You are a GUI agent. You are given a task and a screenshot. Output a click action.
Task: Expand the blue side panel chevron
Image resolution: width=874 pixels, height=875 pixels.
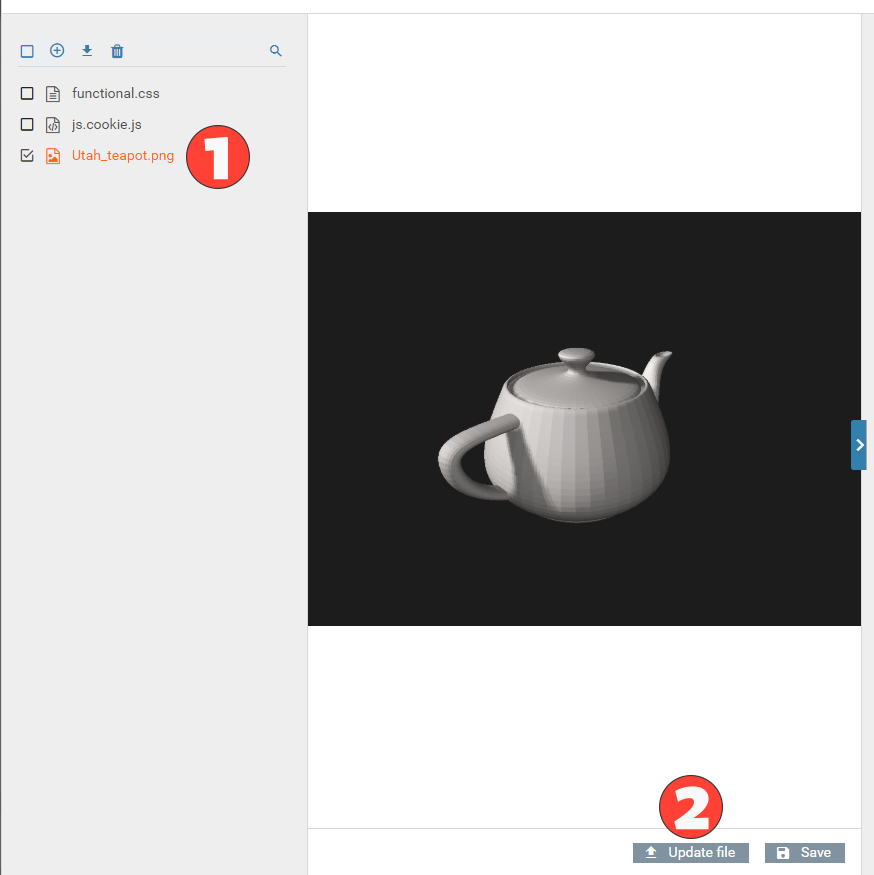click(859, 445)
